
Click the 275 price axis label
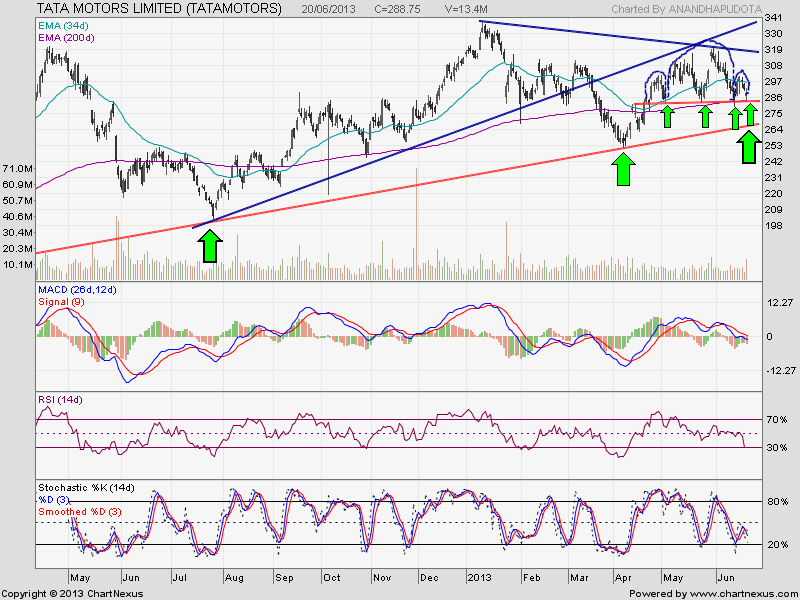773,113
